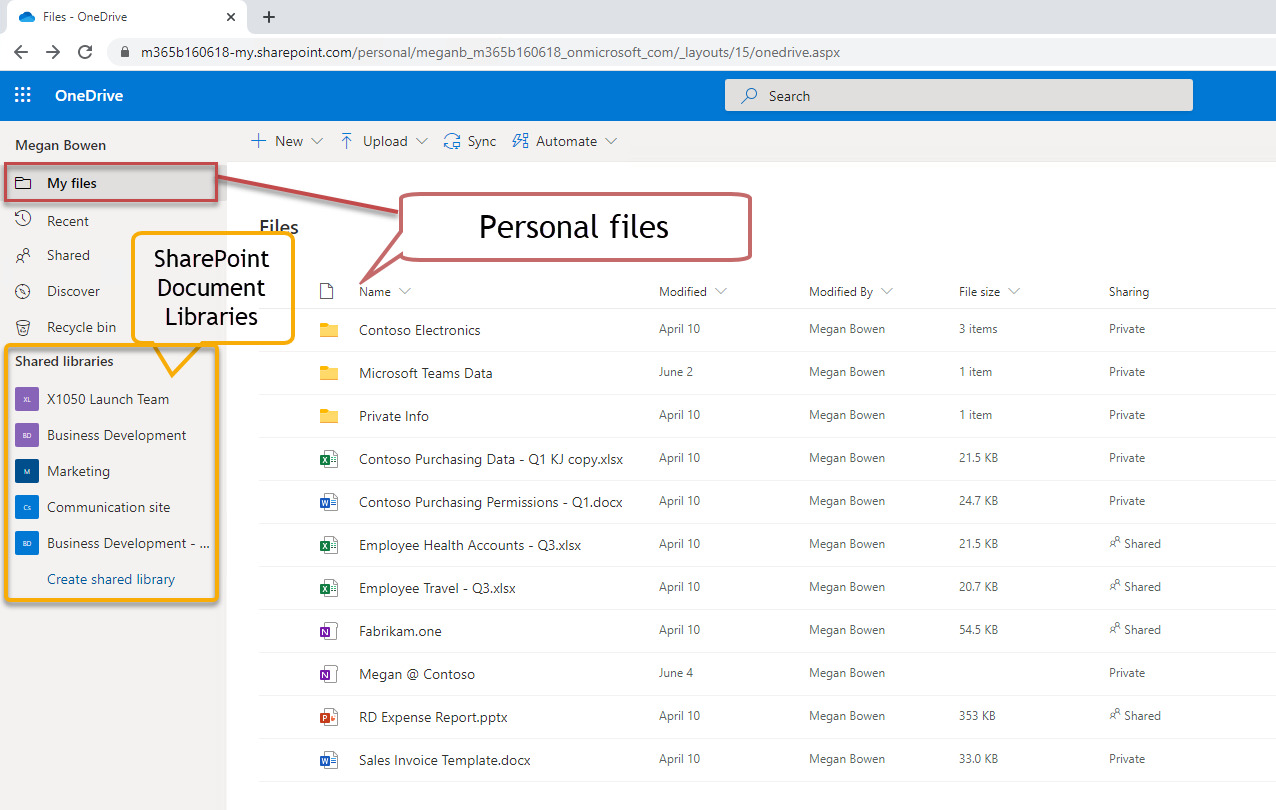This screenshot has width=1276, height=810.
Task: Open the Private Info folder name
Action: pos(394,416)
